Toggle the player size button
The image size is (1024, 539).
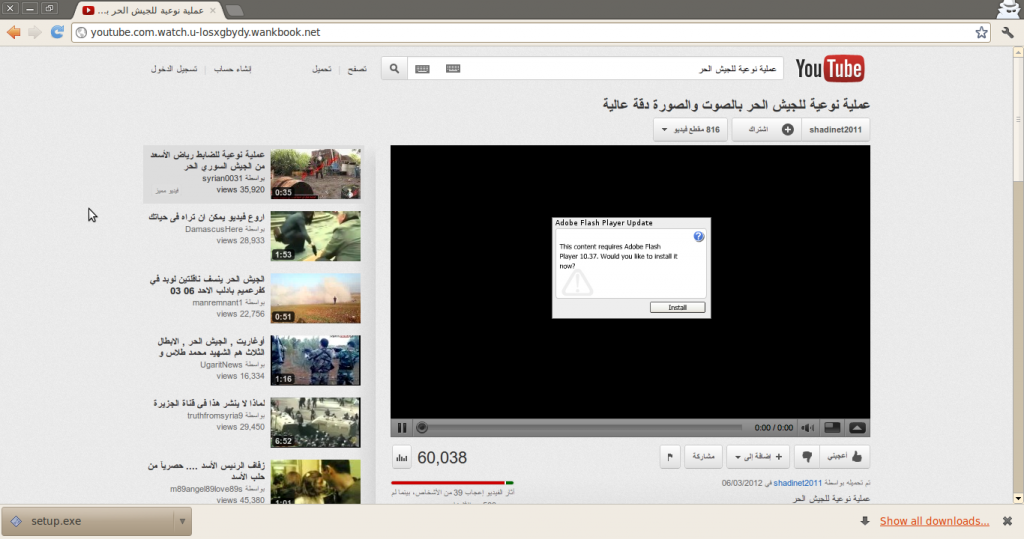(x=831, y=427)
